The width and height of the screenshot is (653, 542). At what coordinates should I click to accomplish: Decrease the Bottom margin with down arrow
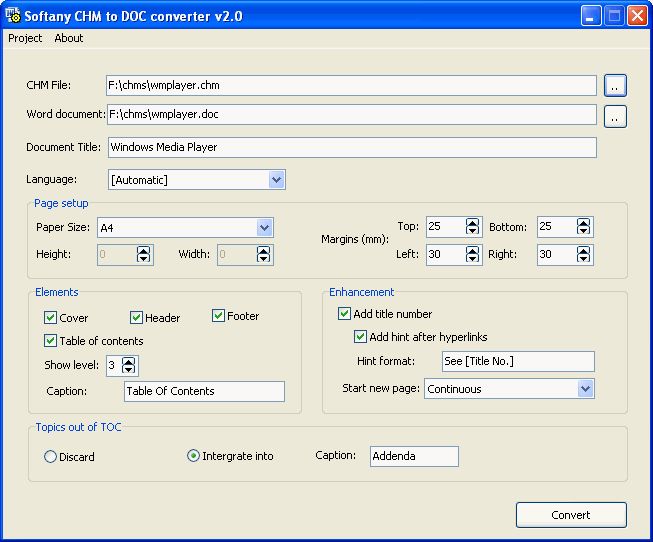tap(584, 232)
